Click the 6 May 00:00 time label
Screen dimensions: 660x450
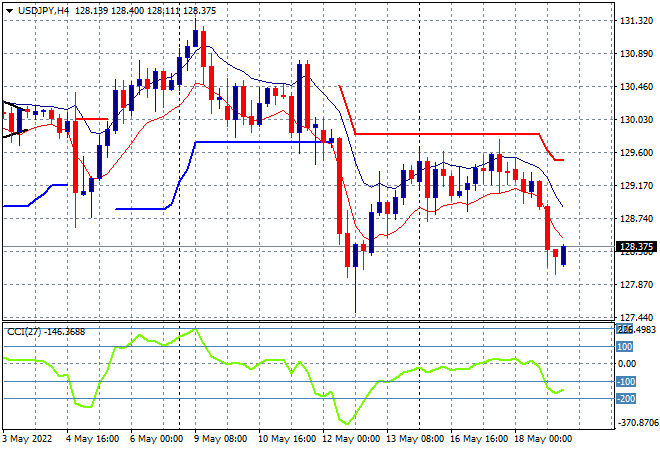pyautogui.click(x=156, y=439)
